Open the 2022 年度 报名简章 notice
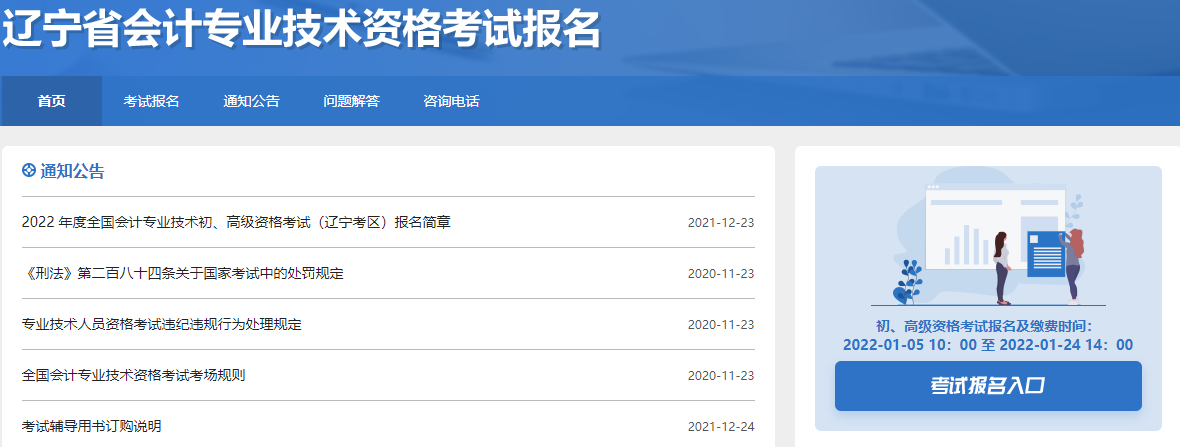The width and height of the screenshot is (1180, 447). coord(236,222)
